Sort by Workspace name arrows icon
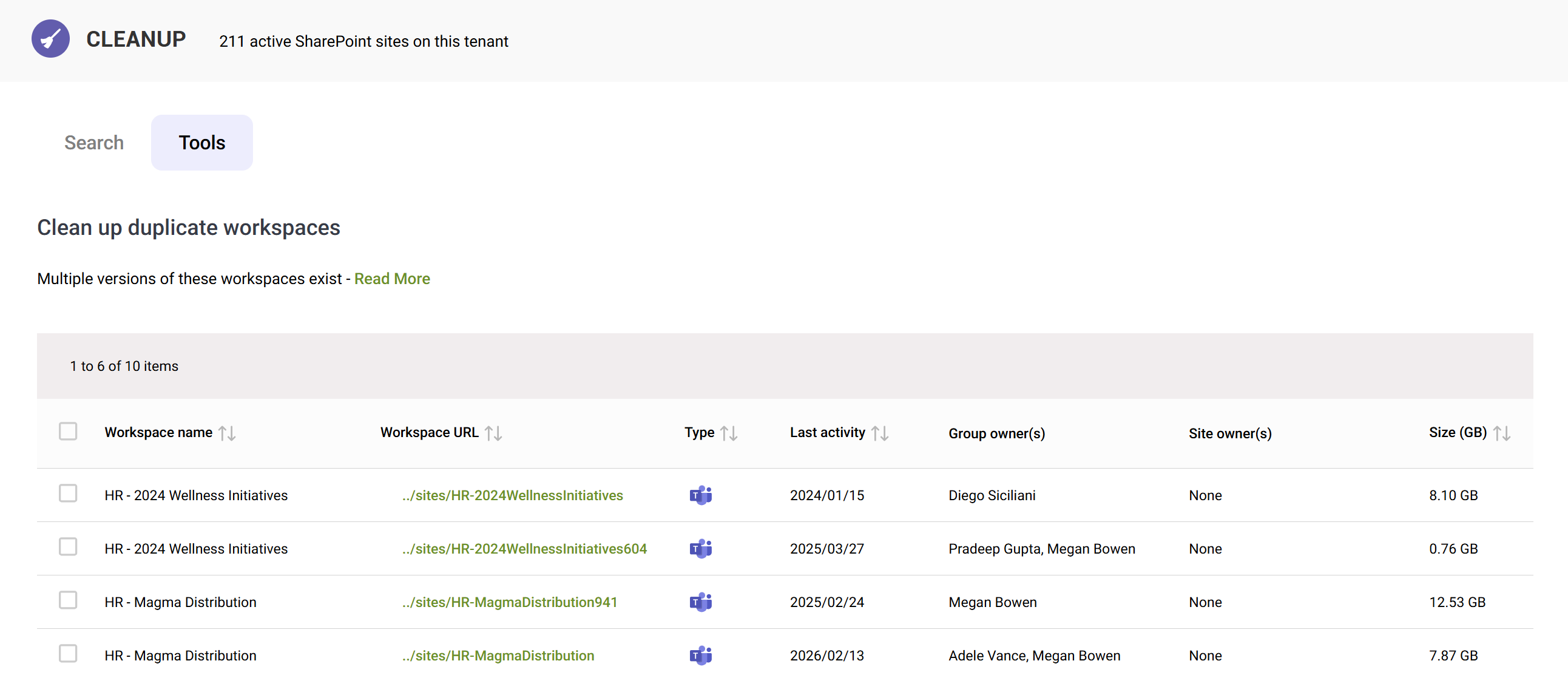1568x692 pixels. (227, 433)
